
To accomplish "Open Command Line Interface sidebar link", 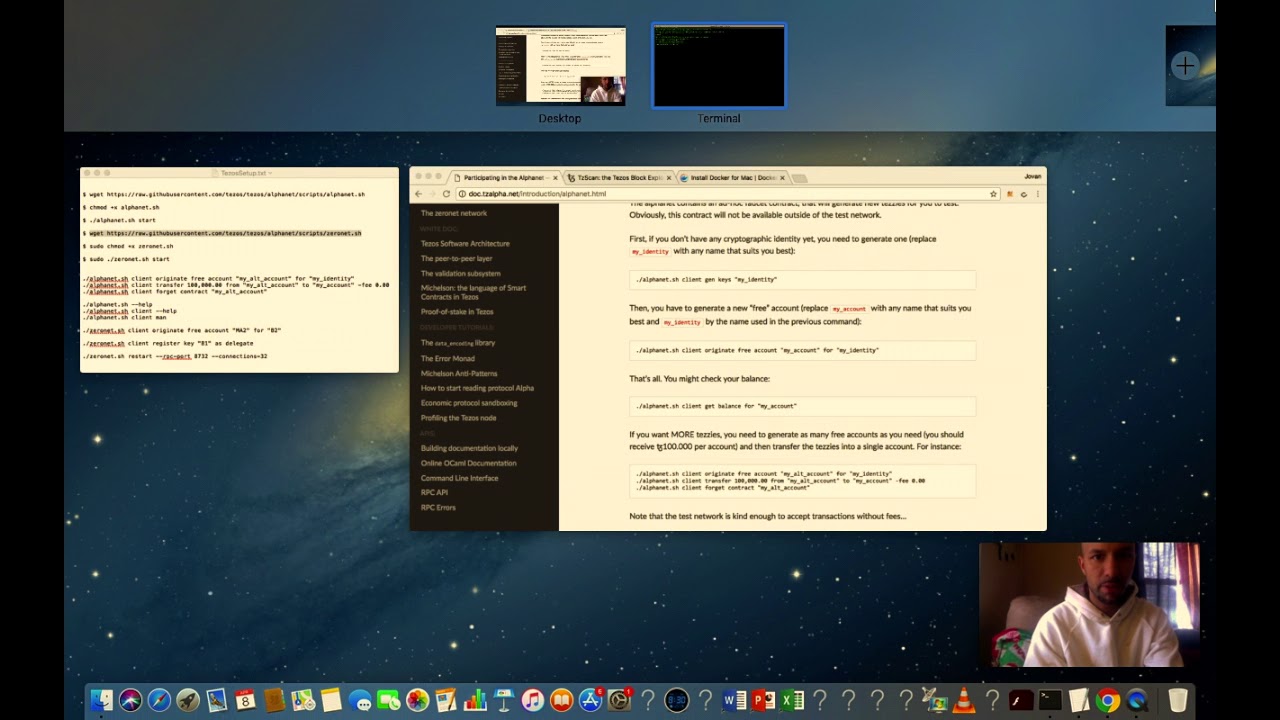I will (459, 478).
